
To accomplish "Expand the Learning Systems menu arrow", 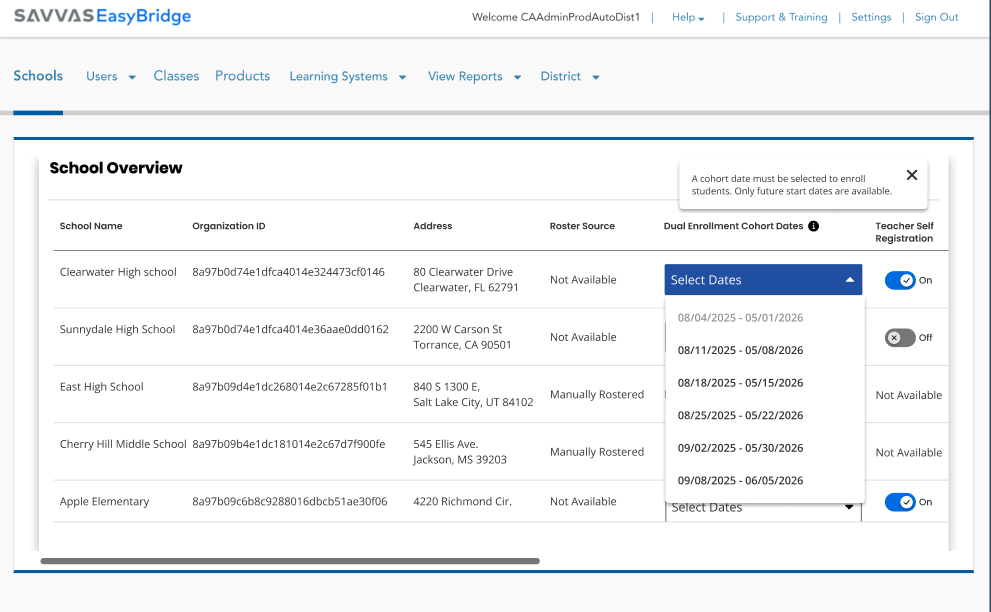I will coord(403,77).
